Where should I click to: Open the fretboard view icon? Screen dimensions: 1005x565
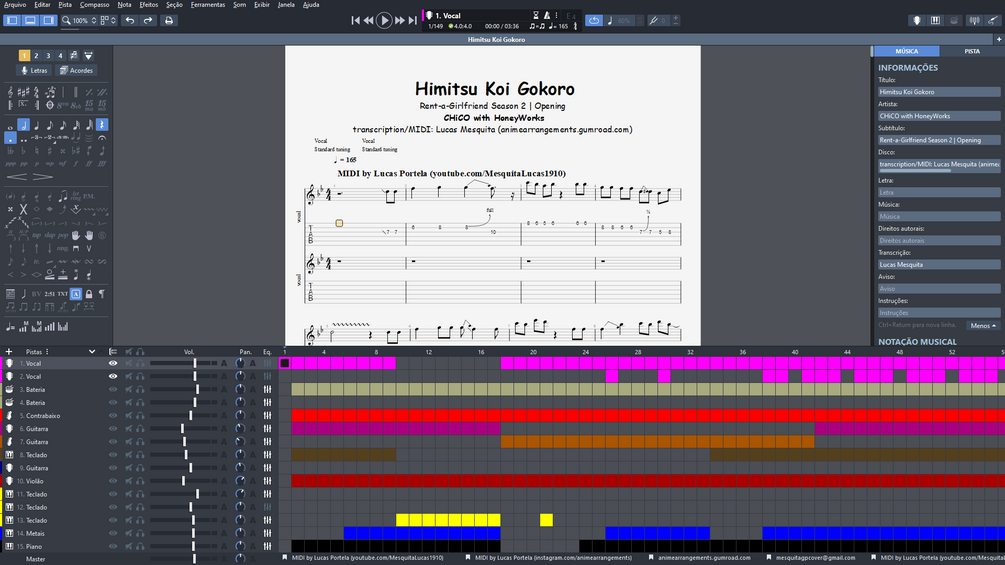[917, 20]
